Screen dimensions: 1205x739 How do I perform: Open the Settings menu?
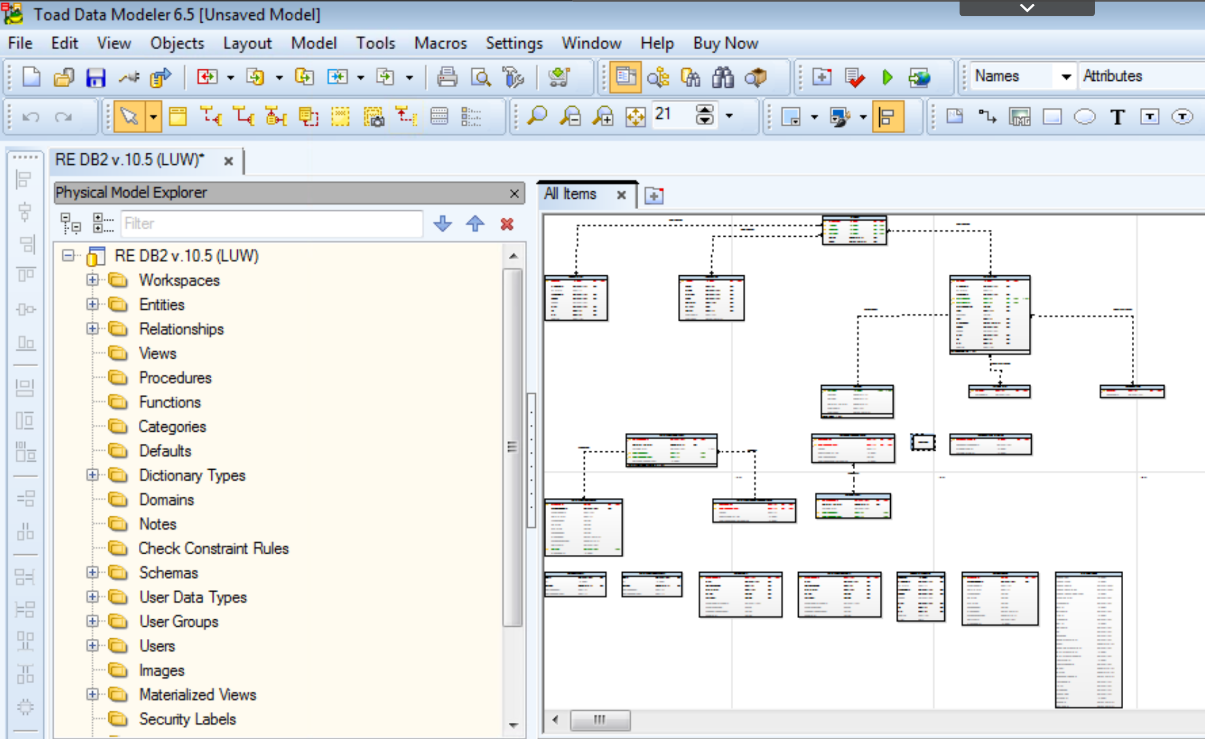pyautogui.click(x=514, y=43)
